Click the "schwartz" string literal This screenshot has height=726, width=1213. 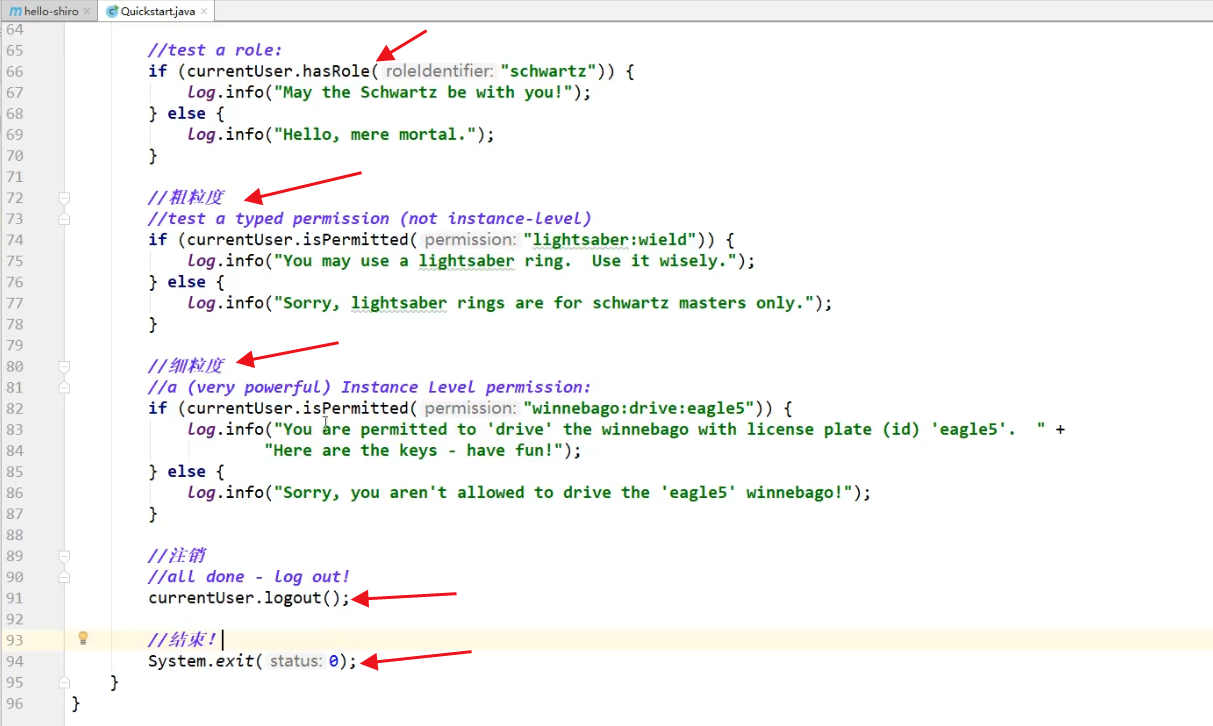click(x=550, y=72)
